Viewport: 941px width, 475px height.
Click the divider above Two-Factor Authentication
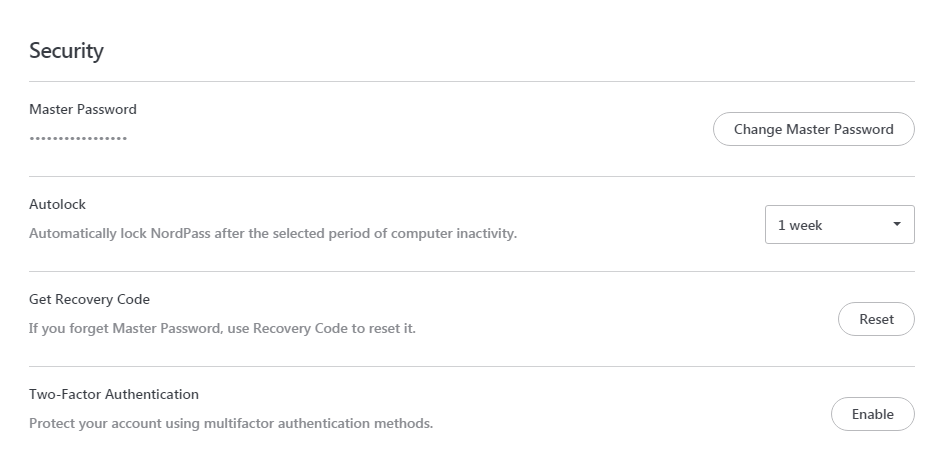pos(471,366)
